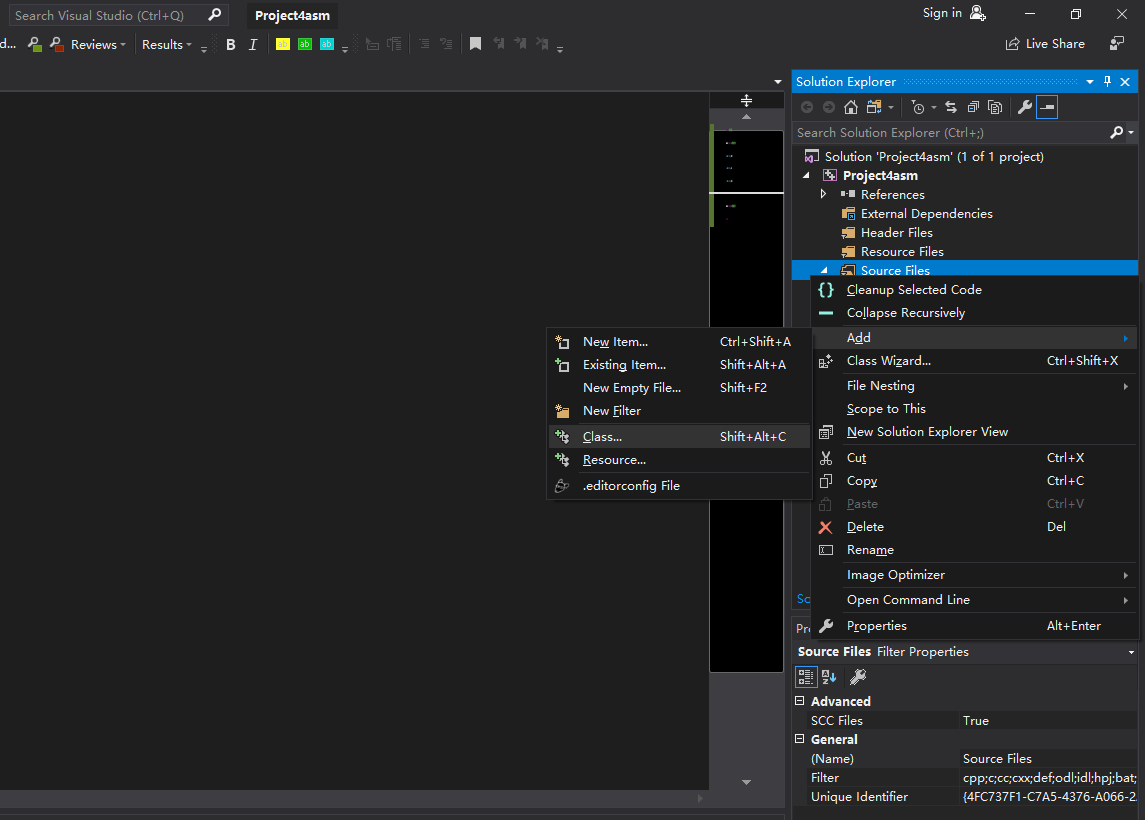The width and height of the screenshot is (1145, 820).
Task: Click the Sign in button
Action: (x=941, y=13)
